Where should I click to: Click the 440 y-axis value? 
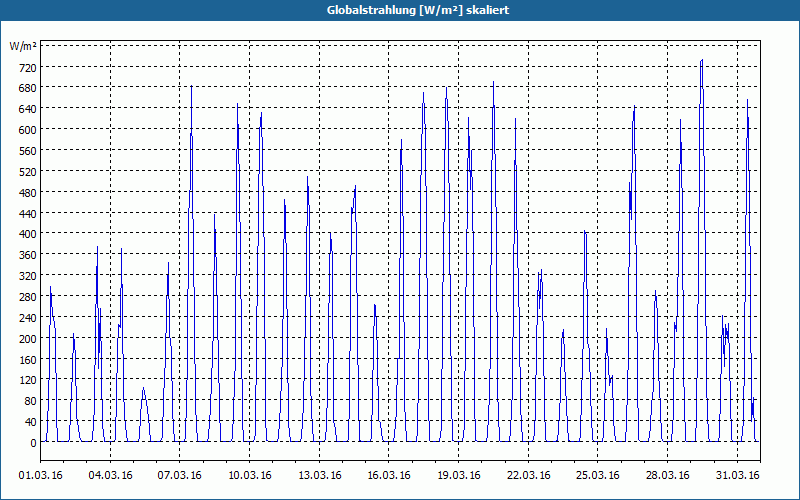28,214
